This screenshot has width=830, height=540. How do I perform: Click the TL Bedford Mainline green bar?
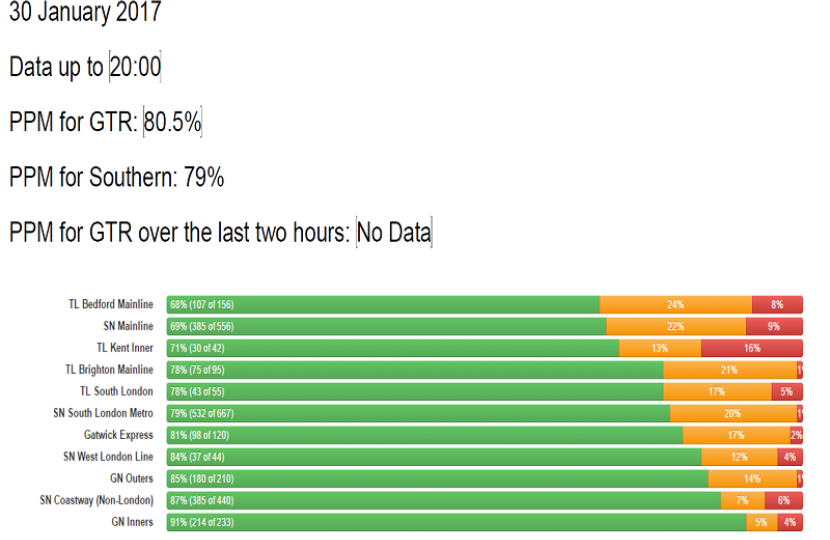(383, 304)
